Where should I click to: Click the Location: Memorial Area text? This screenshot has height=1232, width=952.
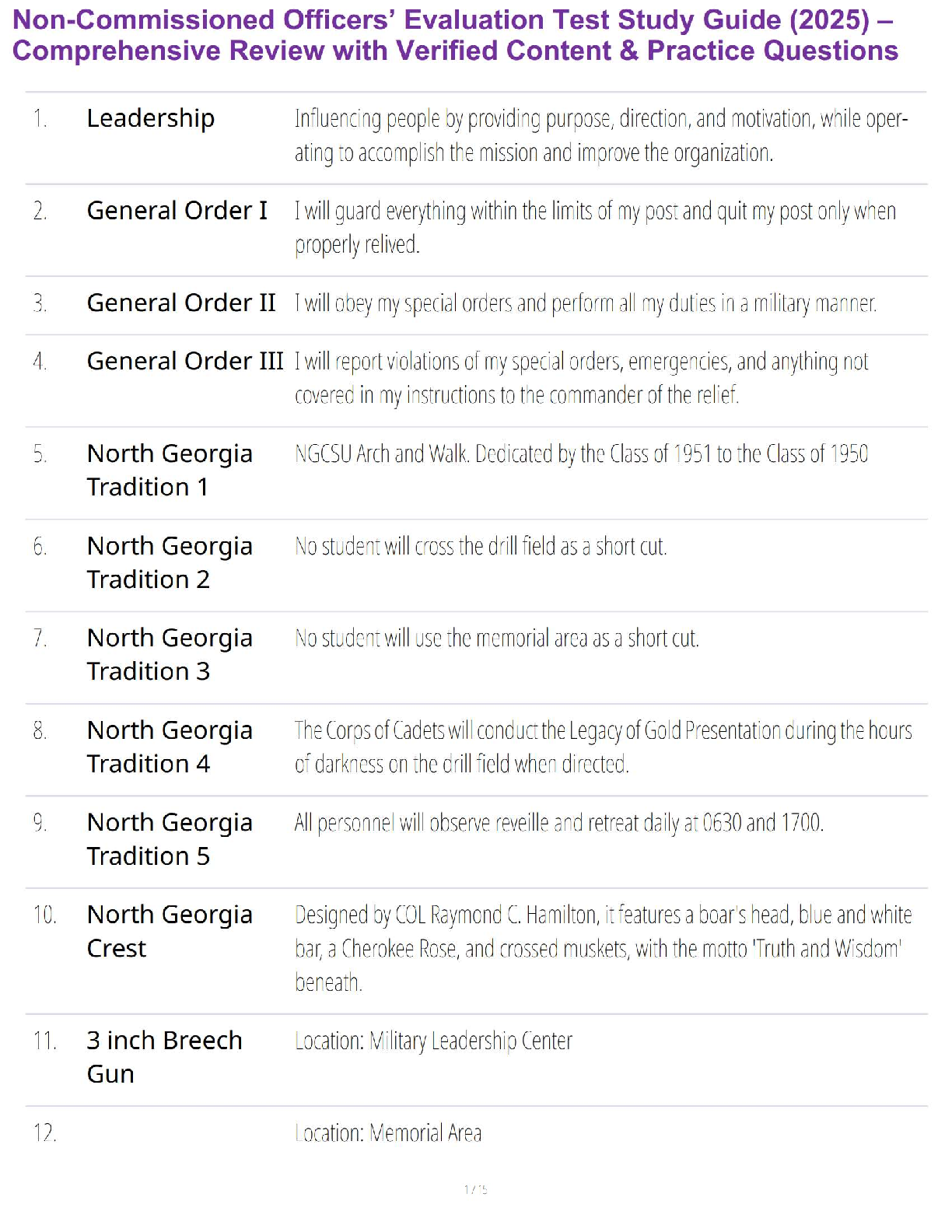click(x=388, y=1133)
